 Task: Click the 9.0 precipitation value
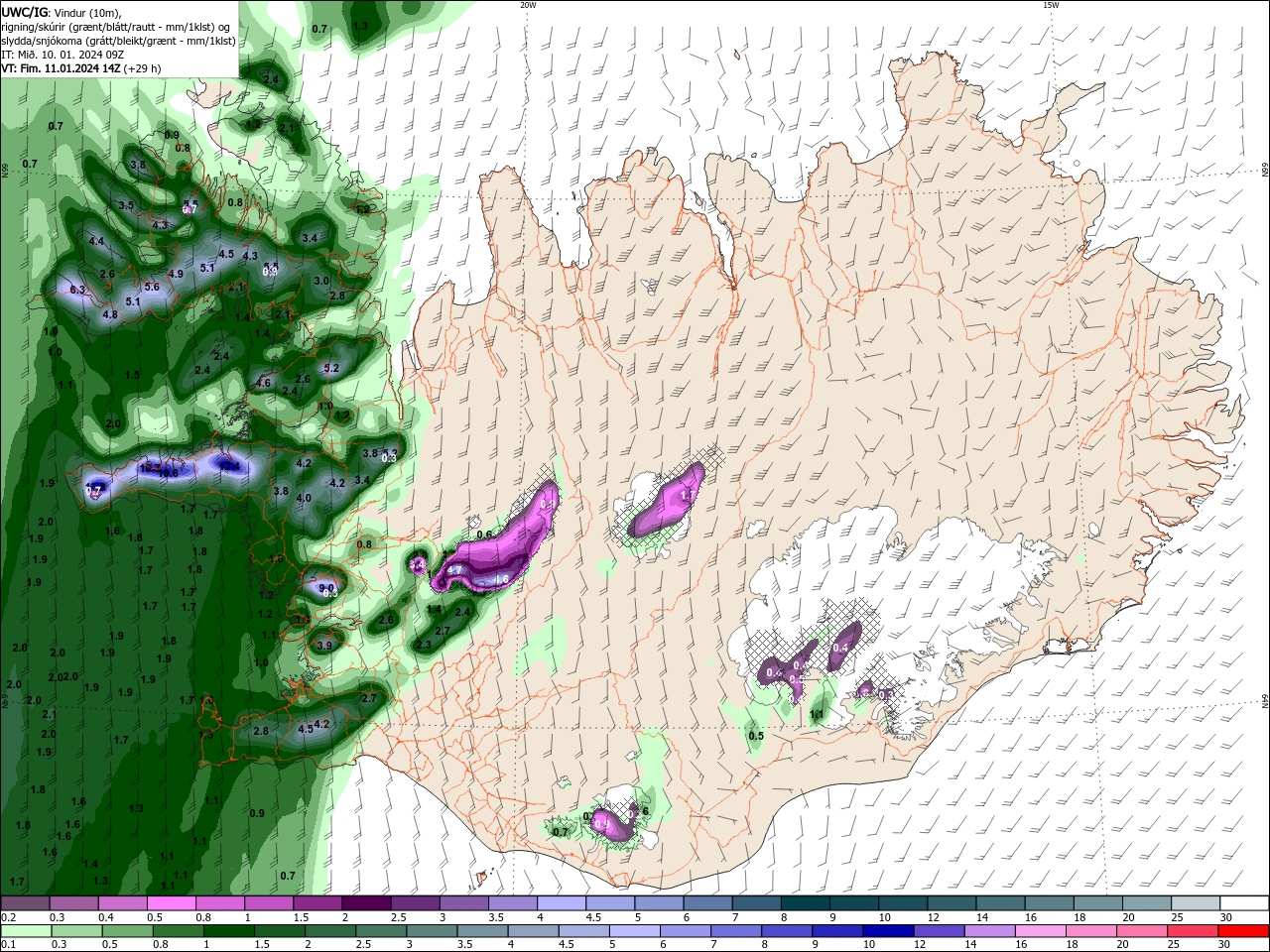pyautogui.click(x=325, y=588)
